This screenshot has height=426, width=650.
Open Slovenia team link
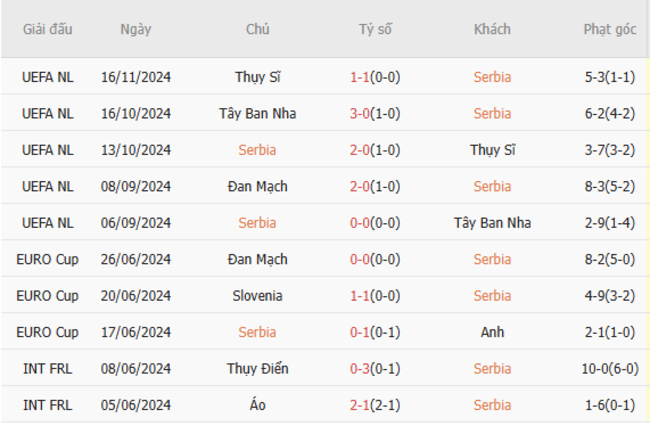tap(257, 296)
